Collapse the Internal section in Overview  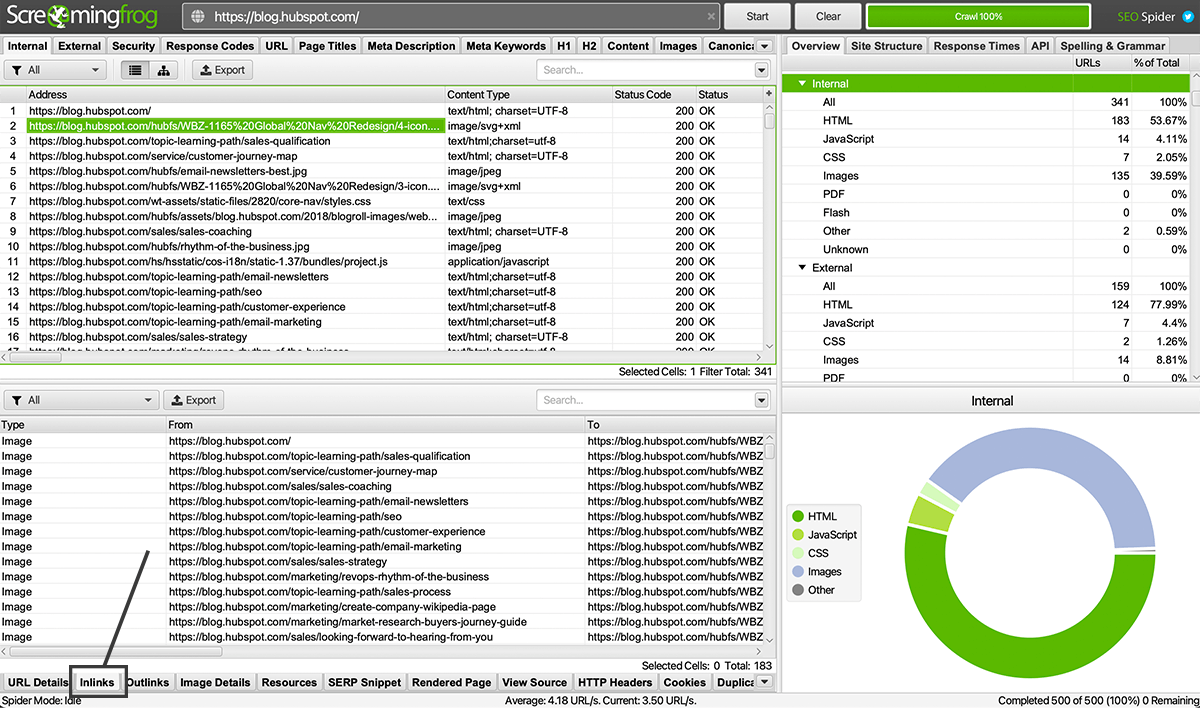[801, 84]
